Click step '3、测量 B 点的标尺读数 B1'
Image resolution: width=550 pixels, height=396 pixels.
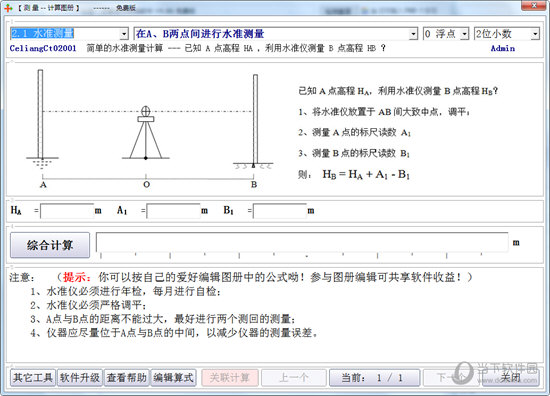click(354, 153)
